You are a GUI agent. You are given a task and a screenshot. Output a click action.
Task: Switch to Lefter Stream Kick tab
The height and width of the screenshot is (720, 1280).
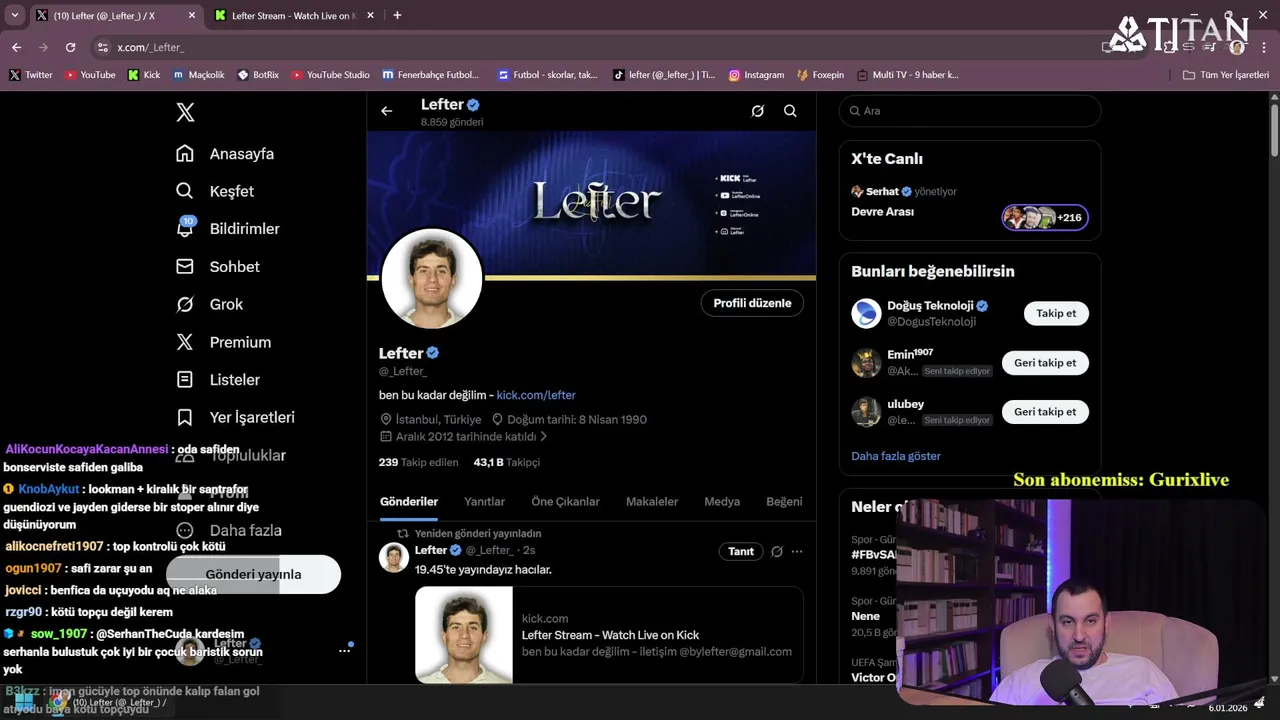coord(292,16)
